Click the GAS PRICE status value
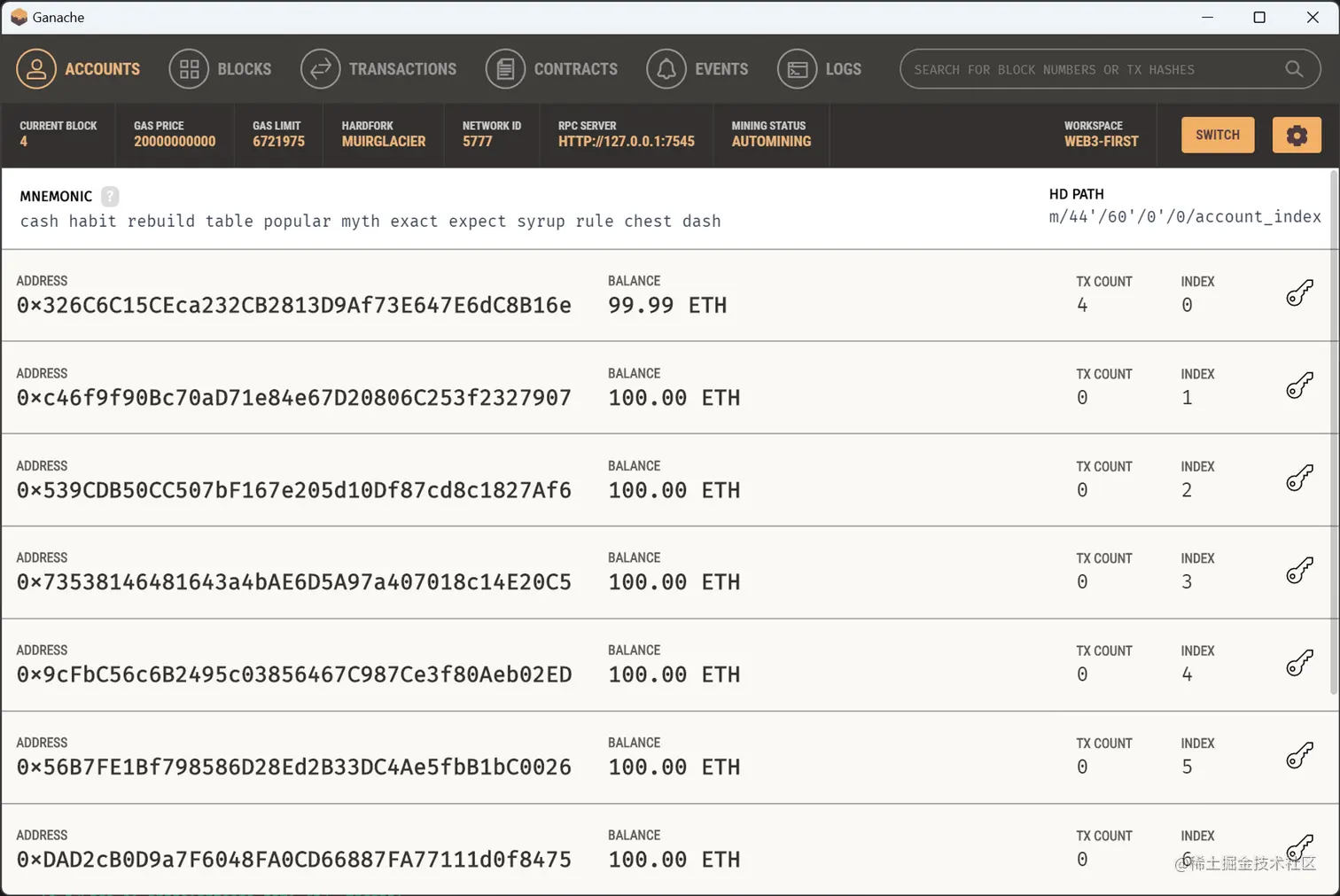Image resolution: width=1340 pixels, height=896 pixels. click(x=175, y=141)
